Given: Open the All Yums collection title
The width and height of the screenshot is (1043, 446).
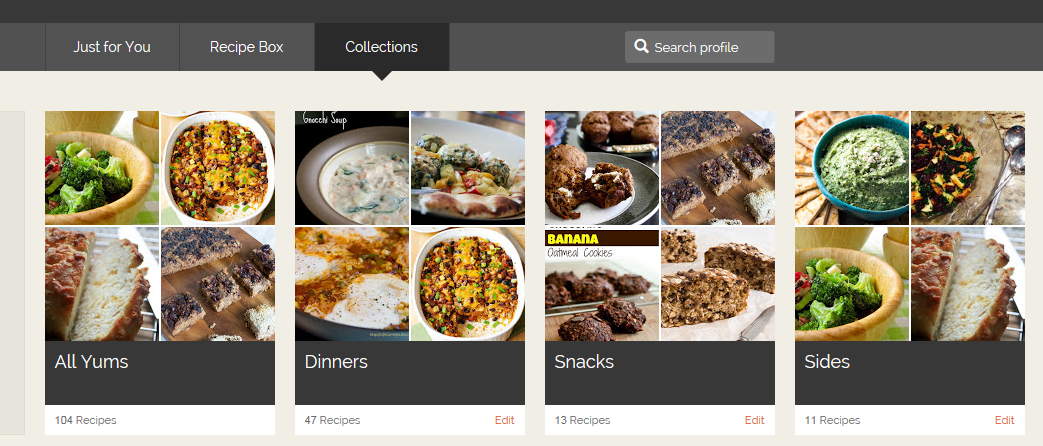Looking at the screenshot, I should pyautogui.click(x=92, y=362).
